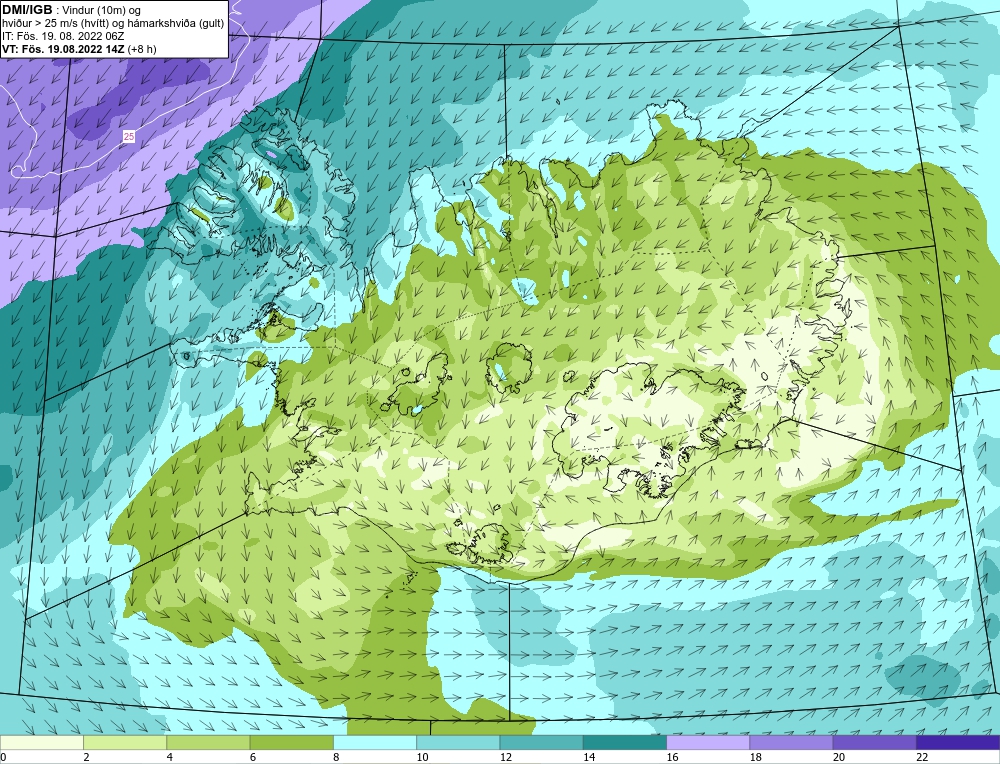
Task: Click the 0–2 m/s pale yellow legend swatch
Action: point(42,743)
